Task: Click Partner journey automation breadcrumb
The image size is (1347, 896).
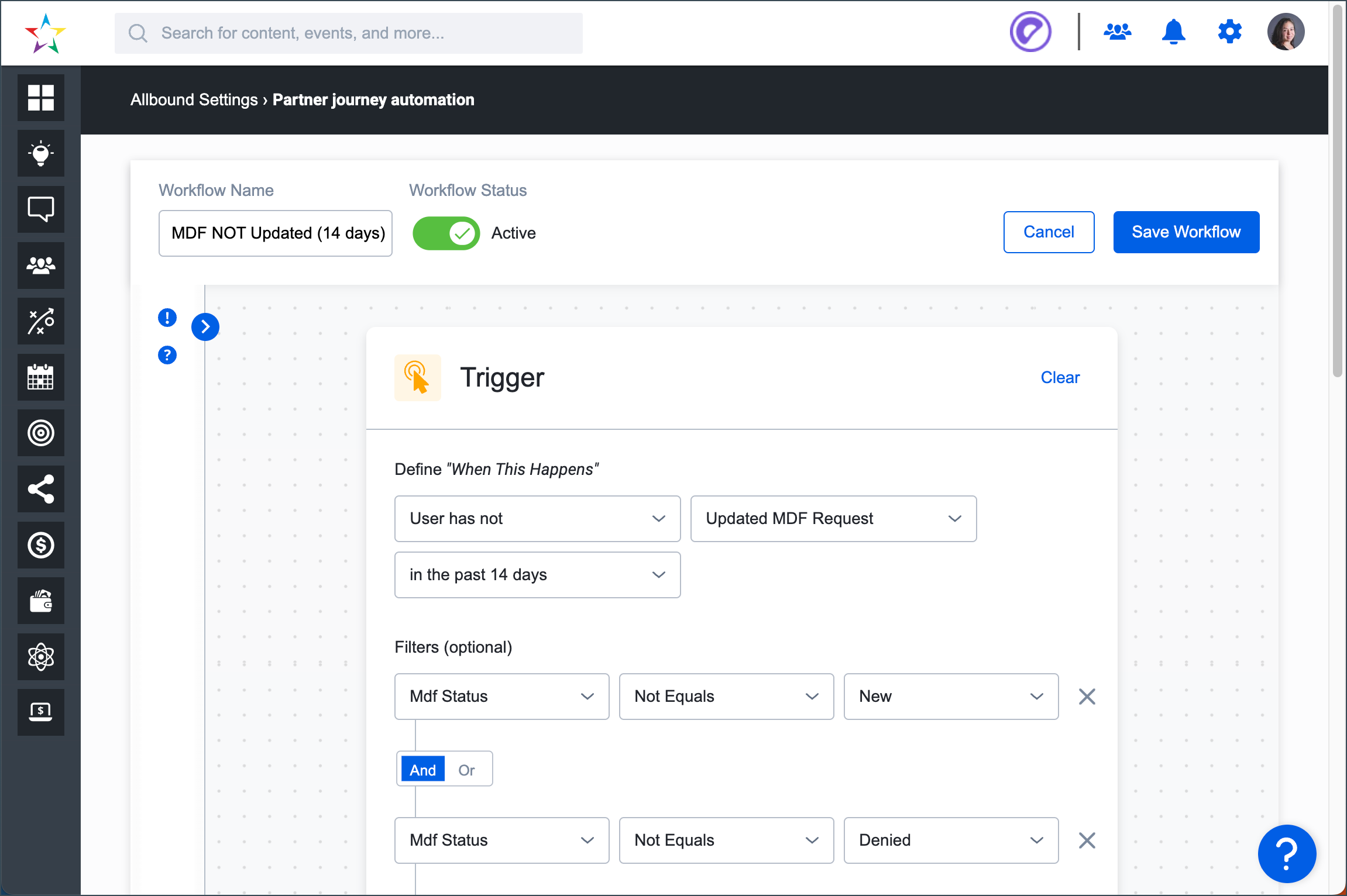Action: pos(373,100)
